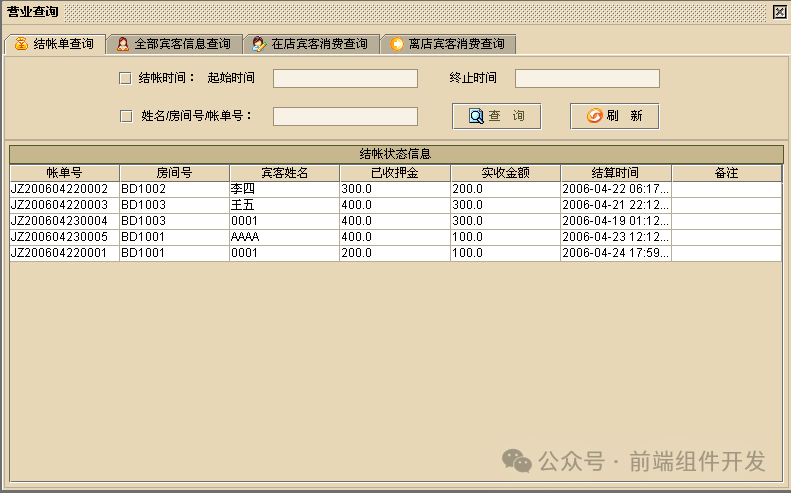
Task: Click the 结算时间 column header
Action: pyautogui.click(x=616, y=173)
